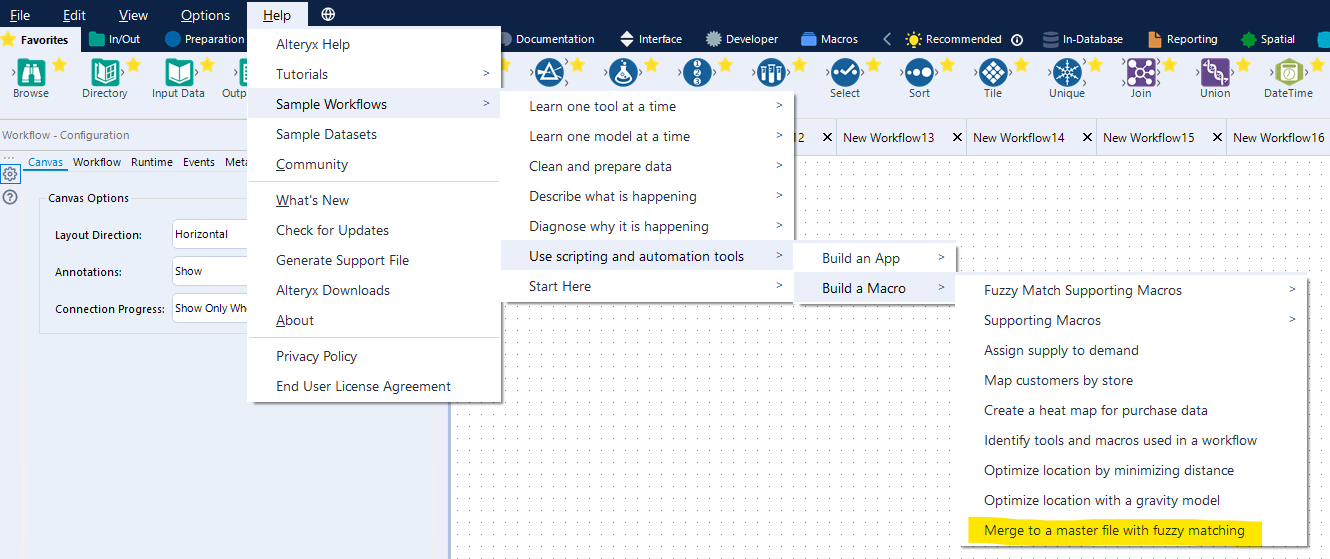
Task: Expand the Tutorials submenu
Action: point(374,74)
